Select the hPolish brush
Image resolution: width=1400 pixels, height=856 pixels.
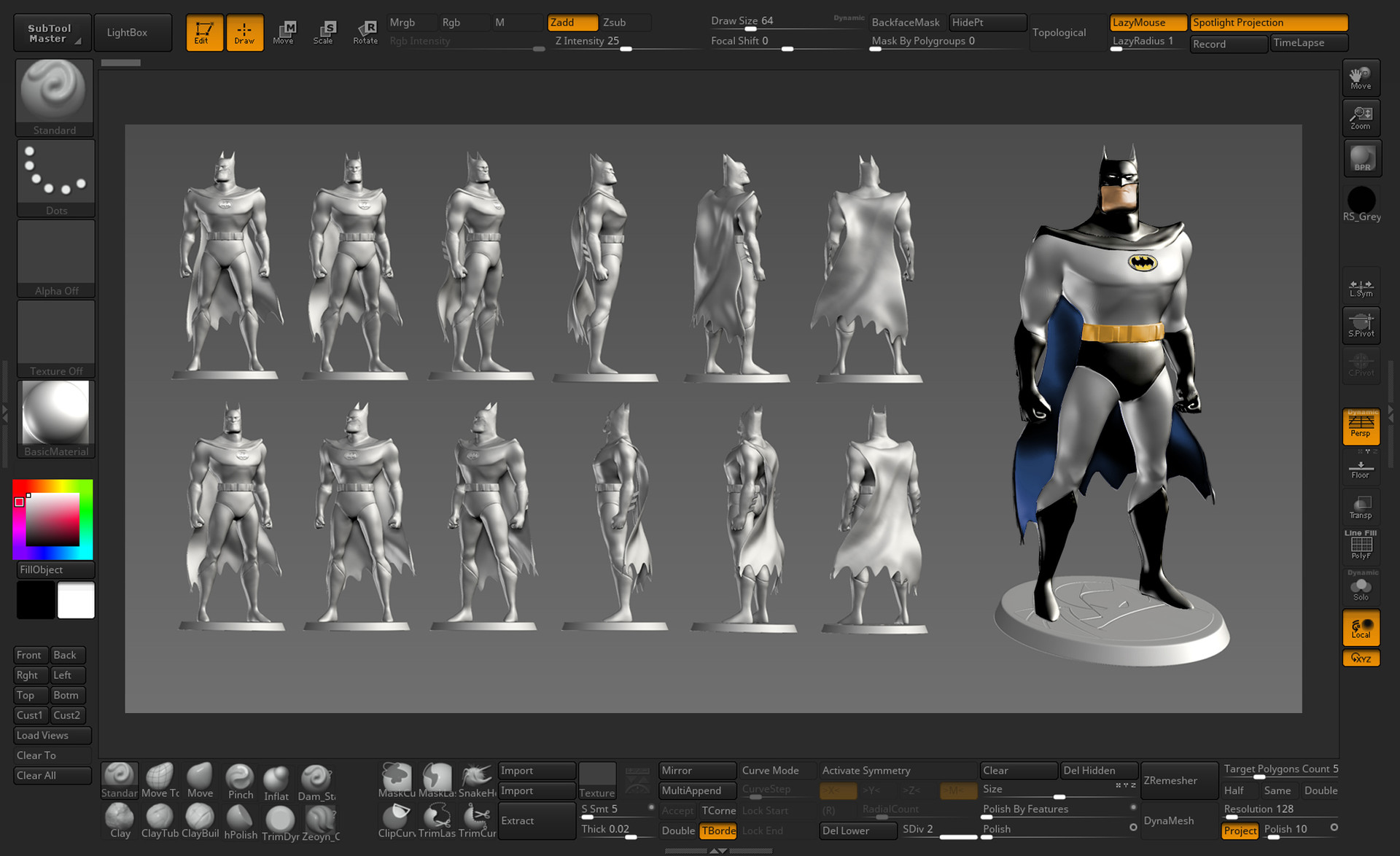coord(241,822)
